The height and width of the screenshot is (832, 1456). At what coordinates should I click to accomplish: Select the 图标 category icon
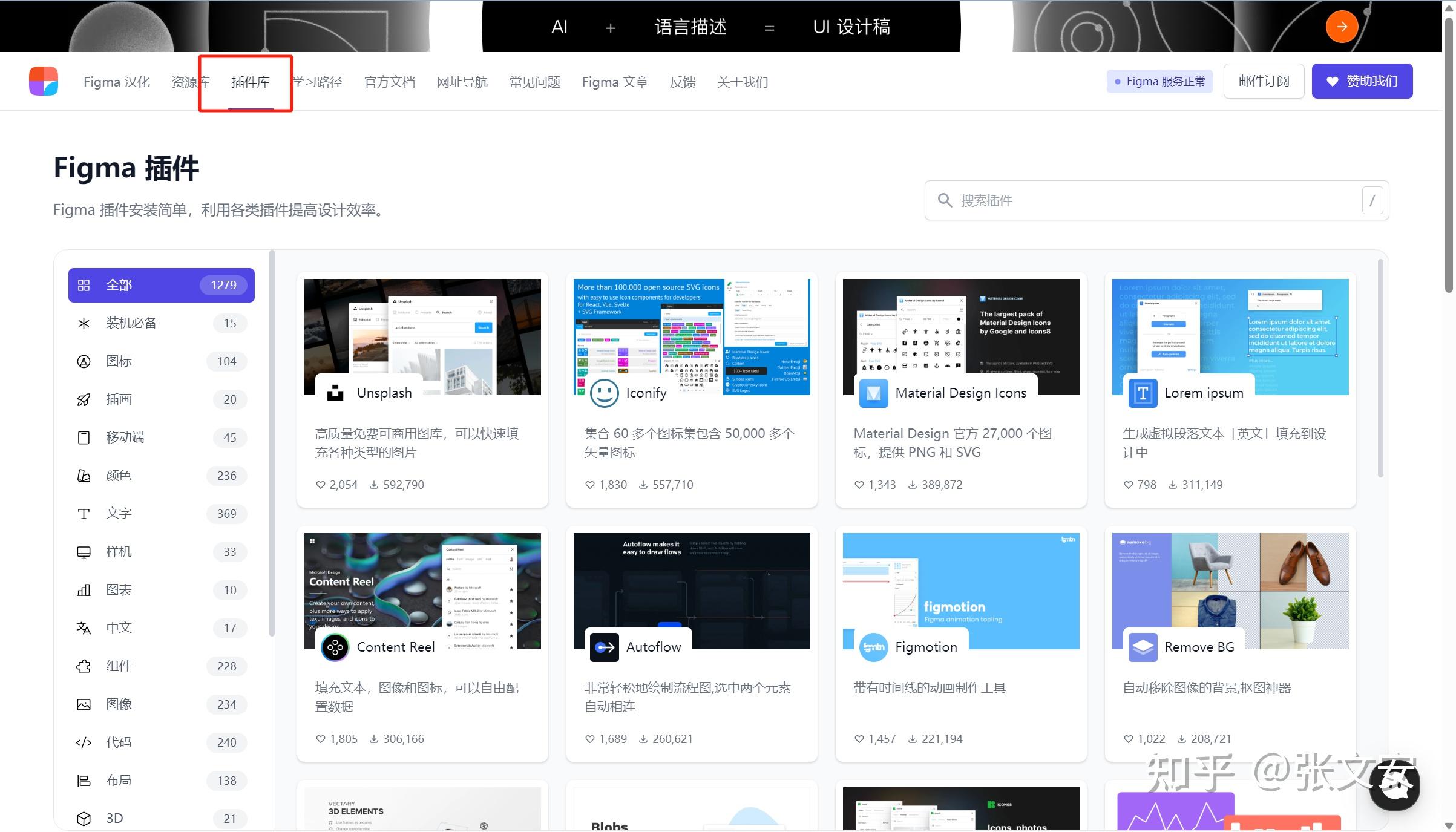(84, 361)
